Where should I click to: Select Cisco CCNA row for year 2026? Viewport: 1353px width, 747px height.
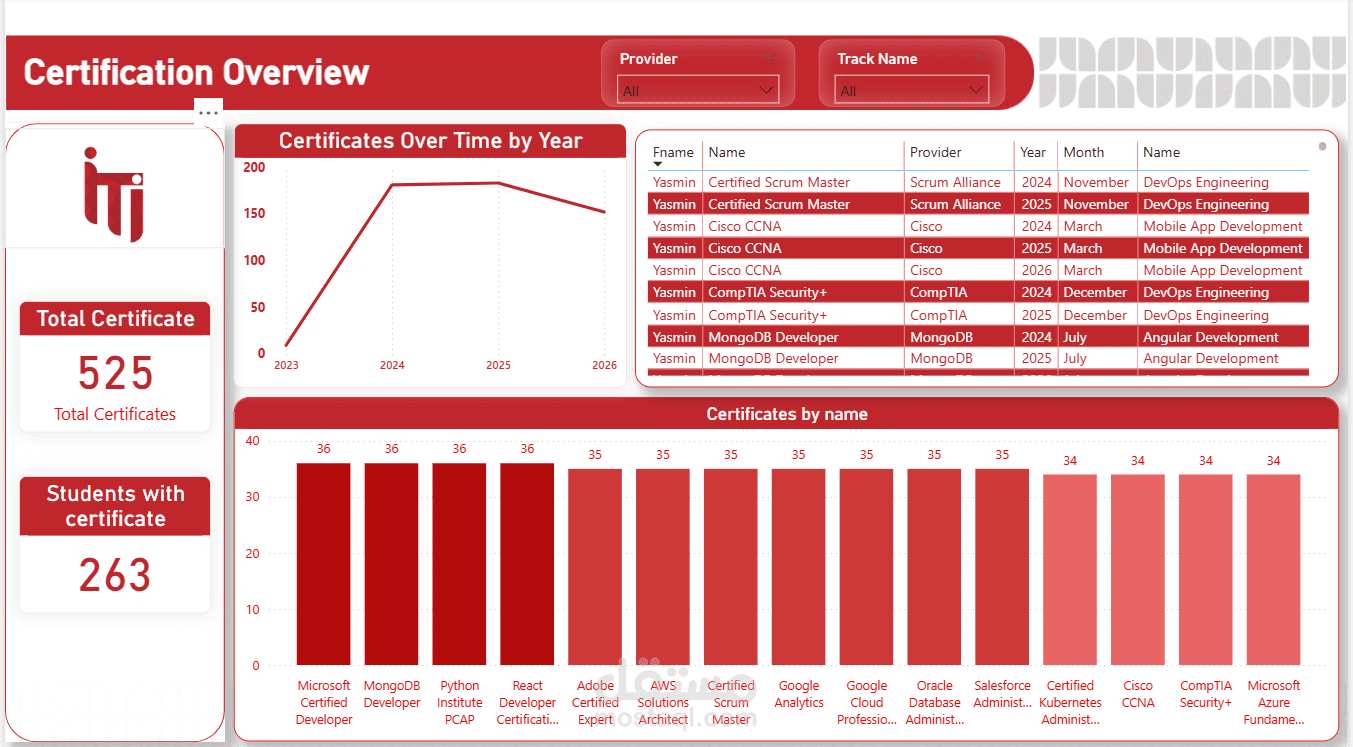978,270
